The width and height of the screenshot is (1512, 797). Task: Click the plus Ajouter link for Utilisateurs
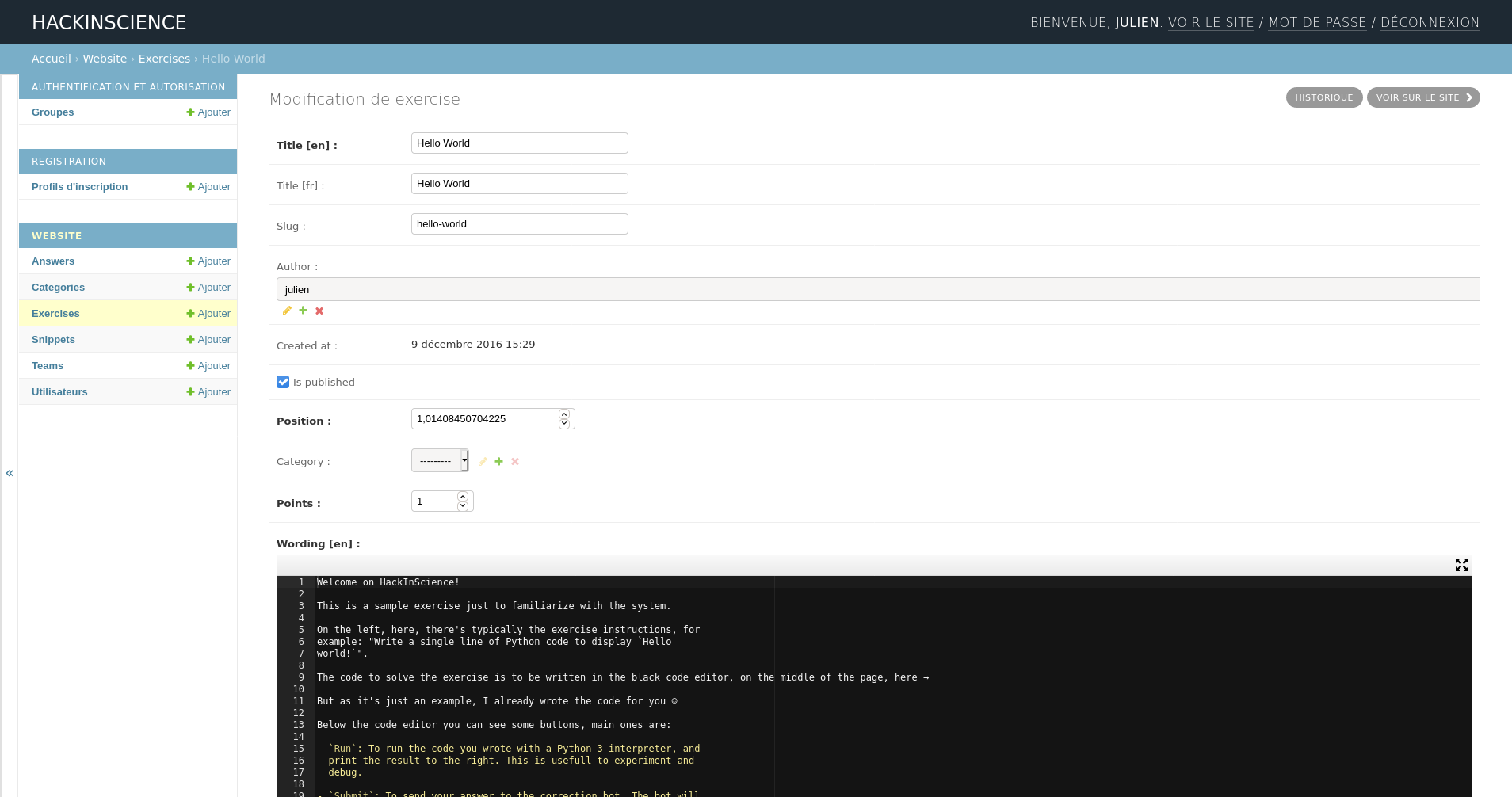coord(208,392)
